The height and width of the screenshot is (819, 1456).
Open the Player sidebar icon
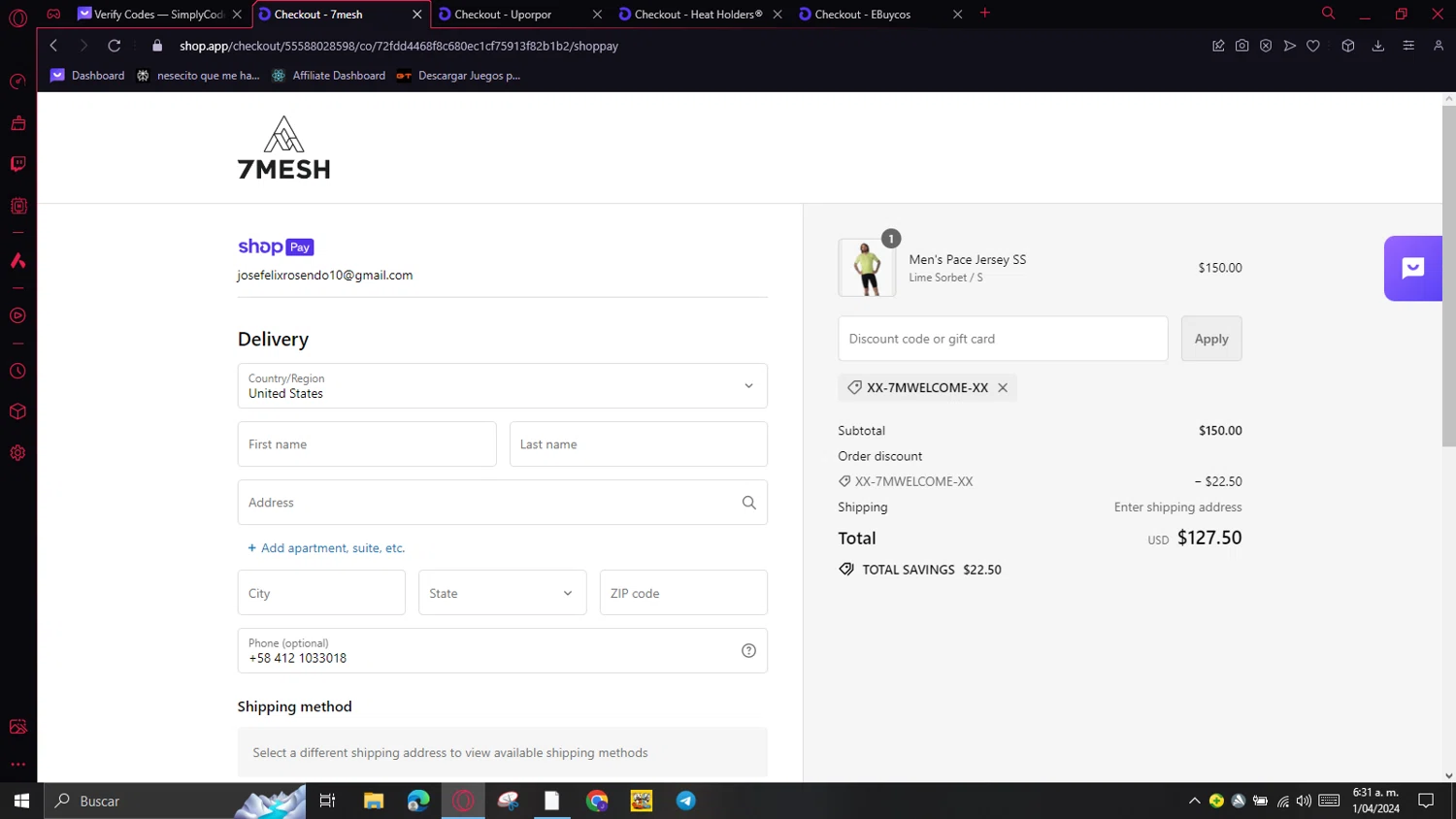[17, 315]
